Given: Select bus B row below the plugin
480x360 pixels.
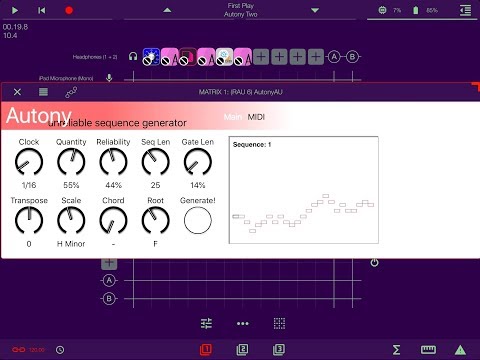Looking at the screenshot, I should 109,299.
